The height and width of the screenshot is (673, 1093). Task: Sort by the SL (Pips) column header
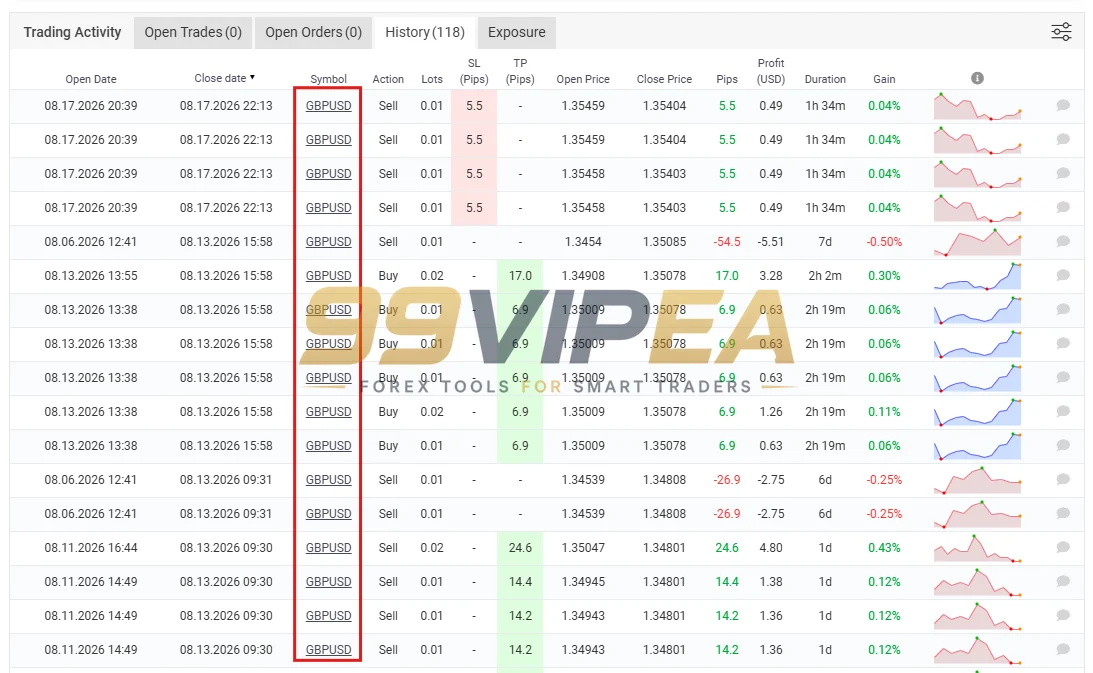[x=474, y=71]
